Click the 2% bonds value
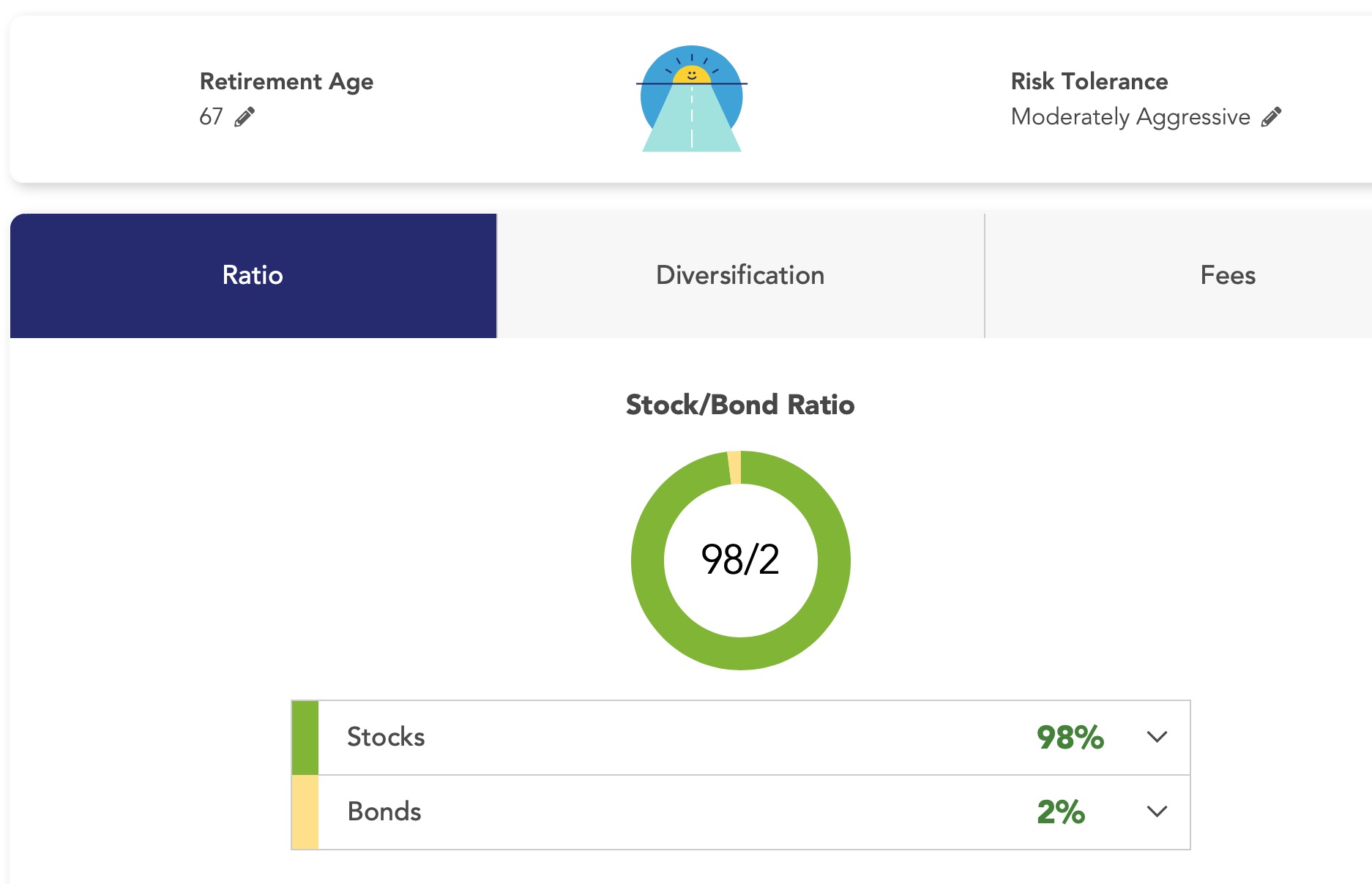Screen dimensions: 1372x884 point(1061,812)
